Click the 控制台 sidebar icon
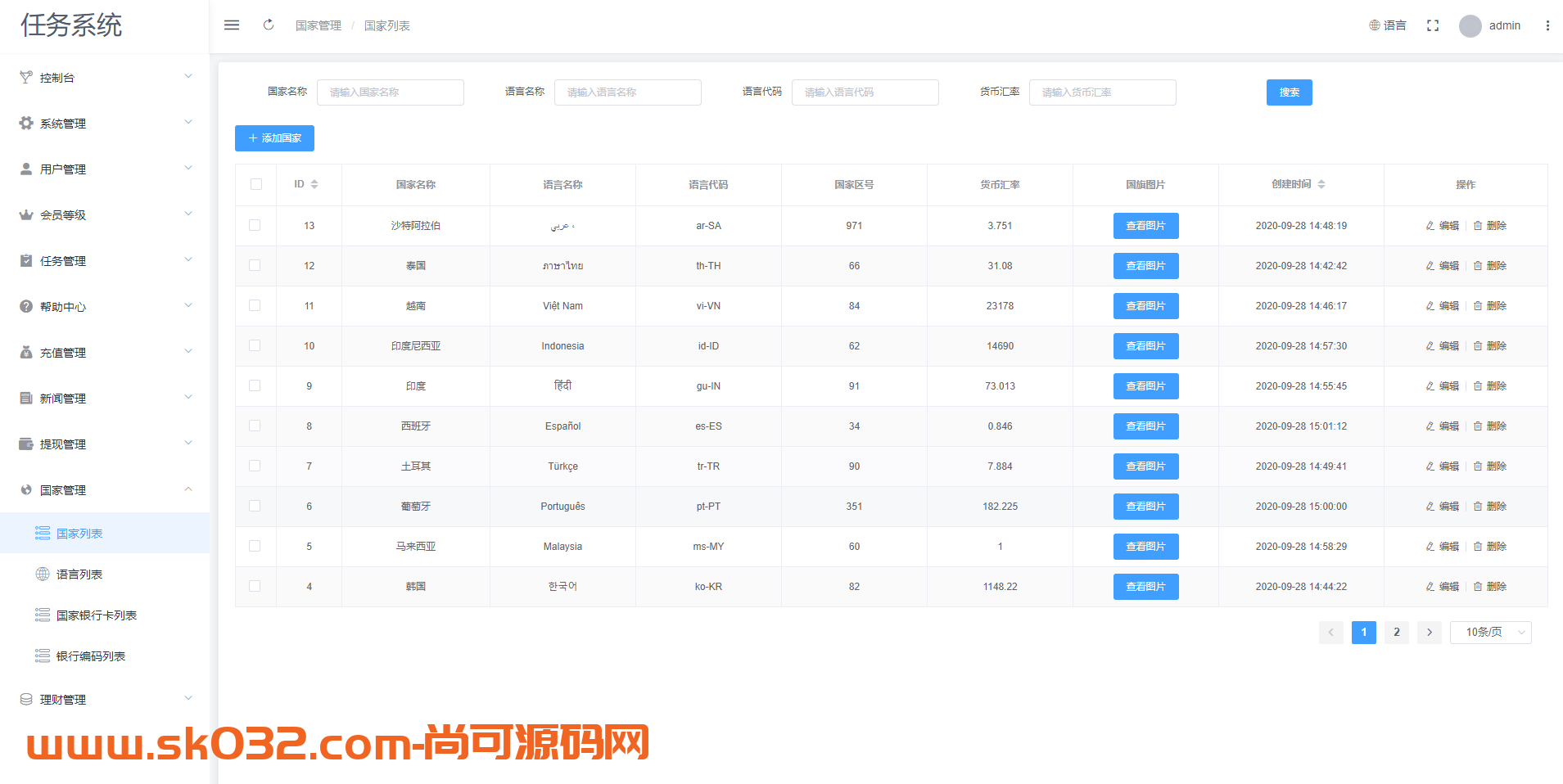Screen dimensions: 1563x784 26,77
